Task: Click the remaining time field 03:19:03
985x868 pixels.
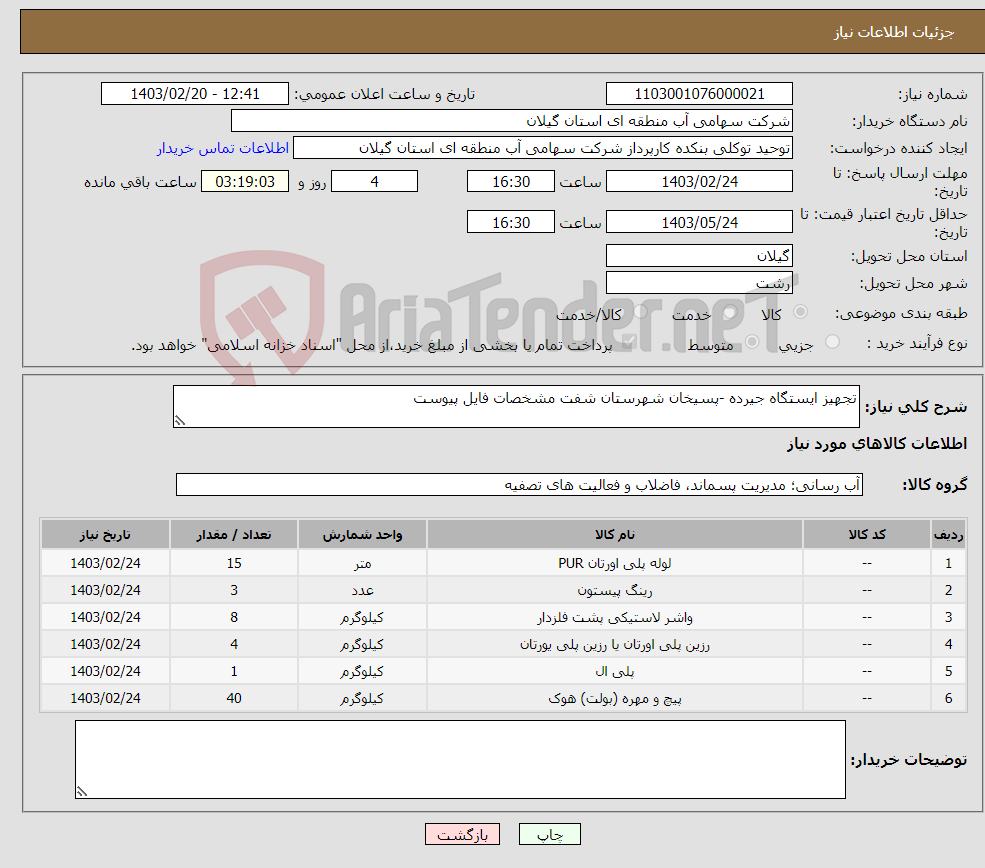Action: pos(245,182)
